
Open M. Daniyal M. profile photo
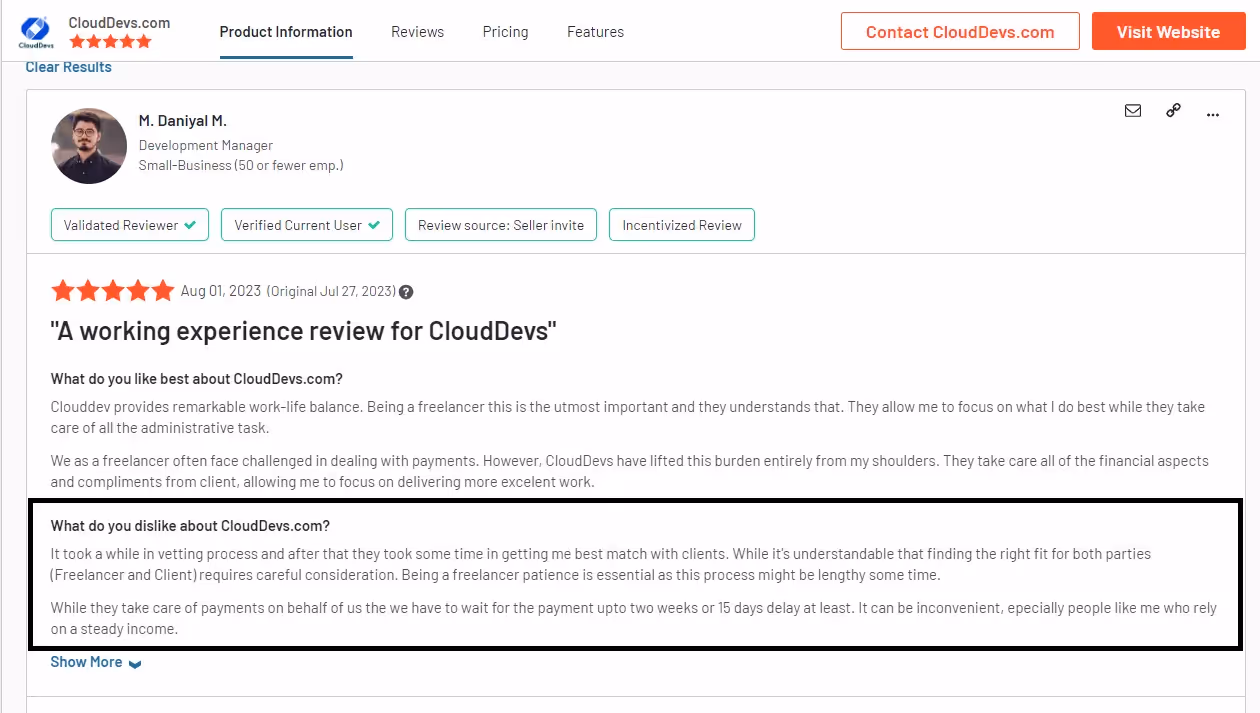89,146
